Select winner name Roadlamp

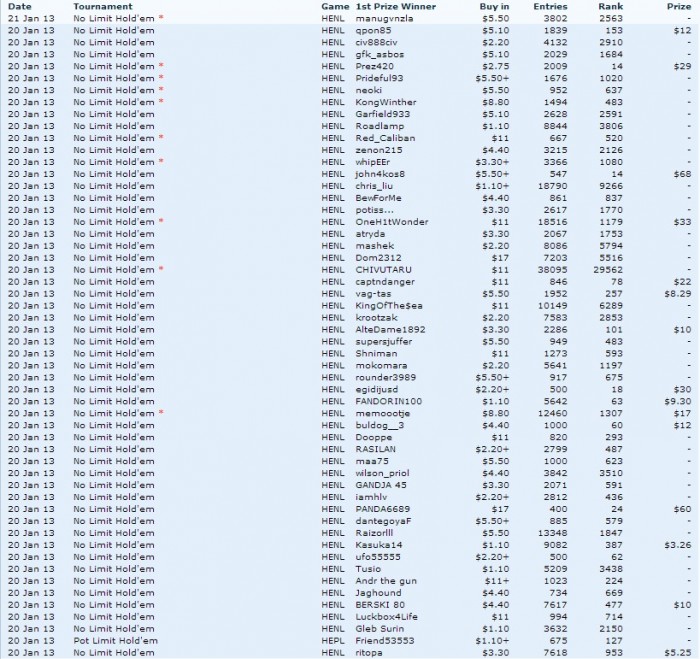(380, 126)
